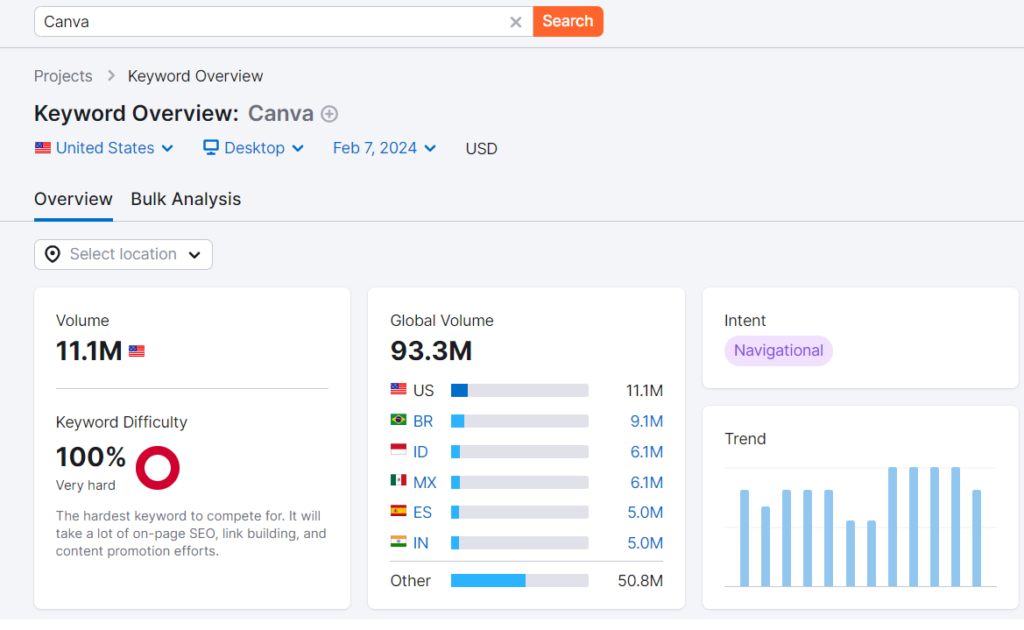
Task: Click the India flag icon
Action: [398, 541]
